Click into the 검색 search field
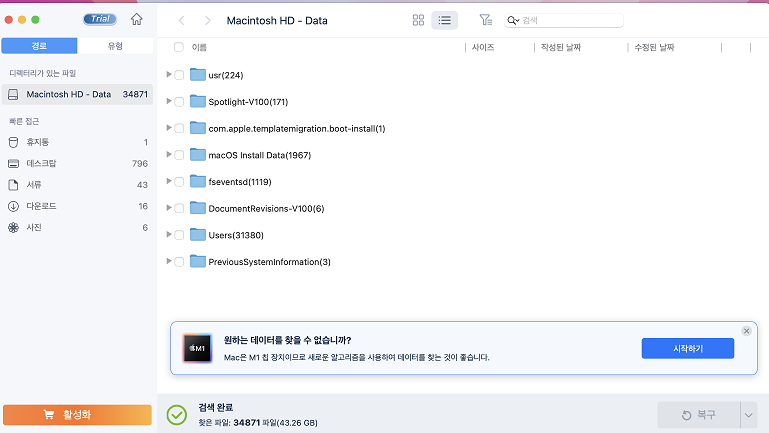The width and height of the screenshot is (769, 433). click(564, 20)
